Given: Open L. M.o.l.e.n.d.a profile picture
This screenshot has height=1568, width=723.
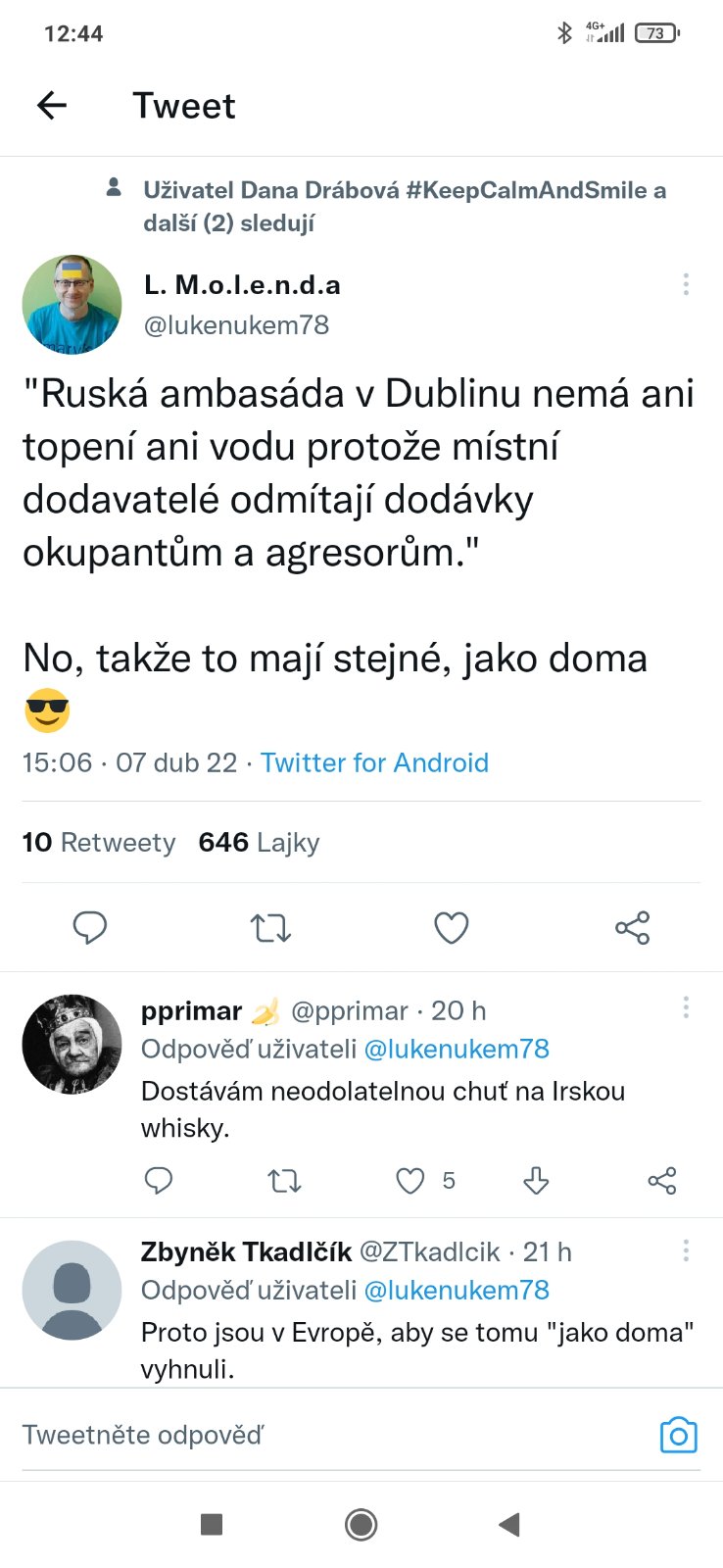Looking at the screenshot, I should (x=72, y=304).
